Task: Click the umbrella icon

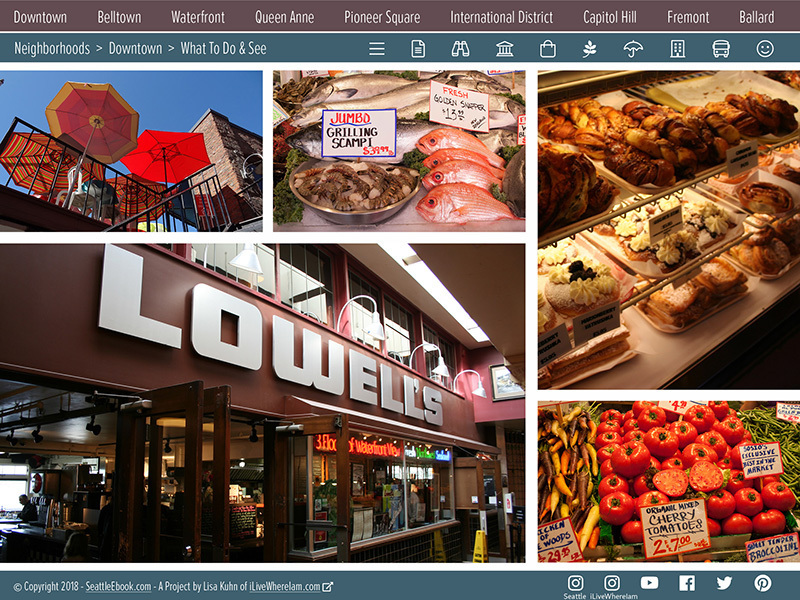Action: [x=633, y=49]
